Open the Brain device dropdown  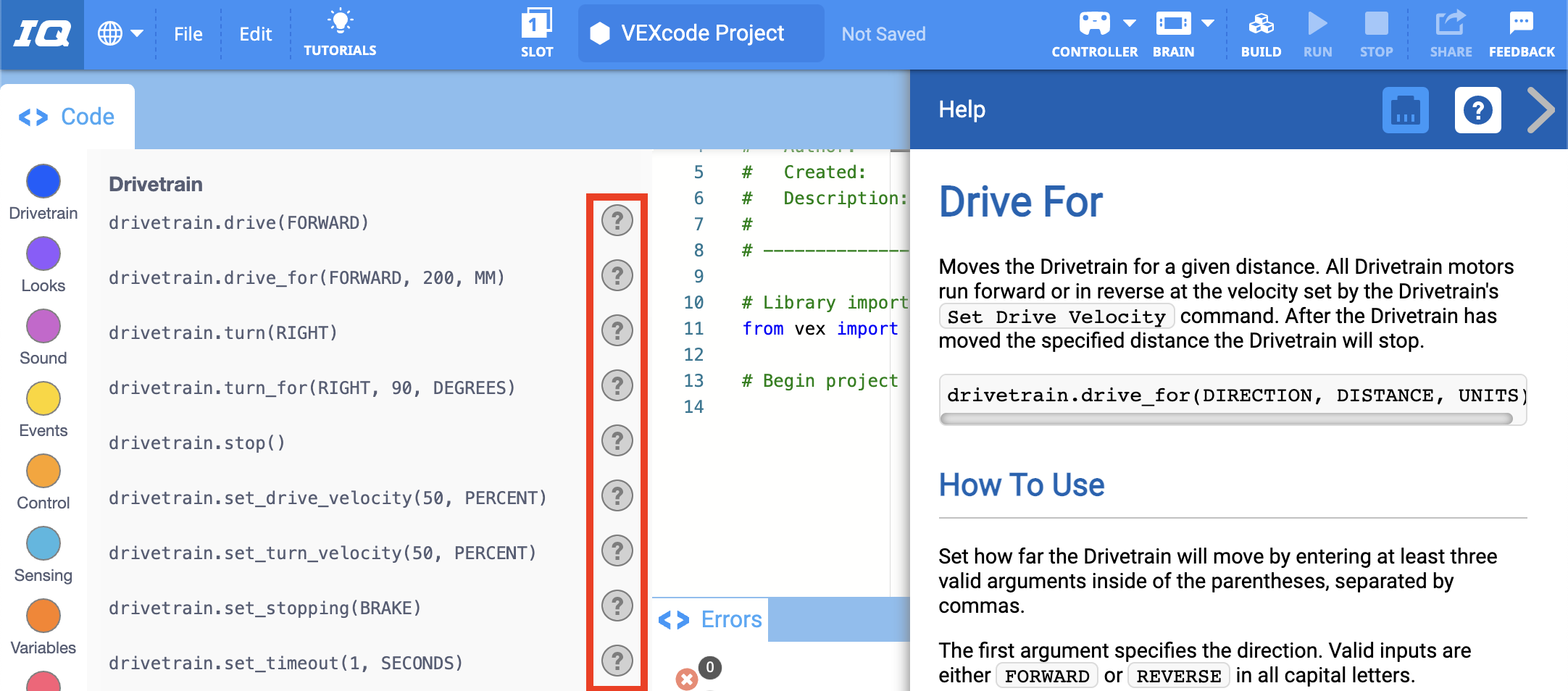(x=1206, y=23)
